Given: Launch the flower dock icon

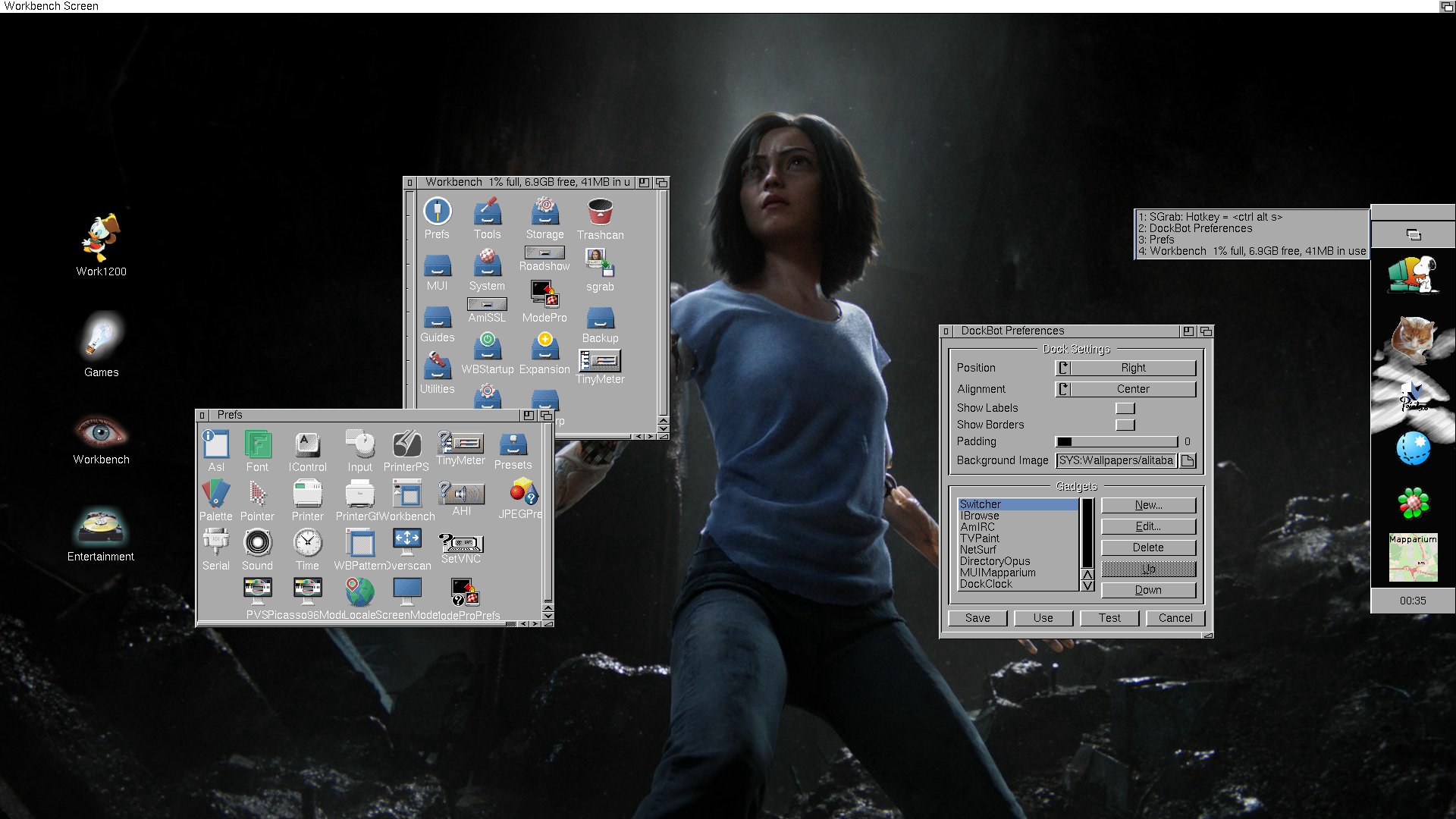Looking at the screenshot, I should tap(1413, 502).
